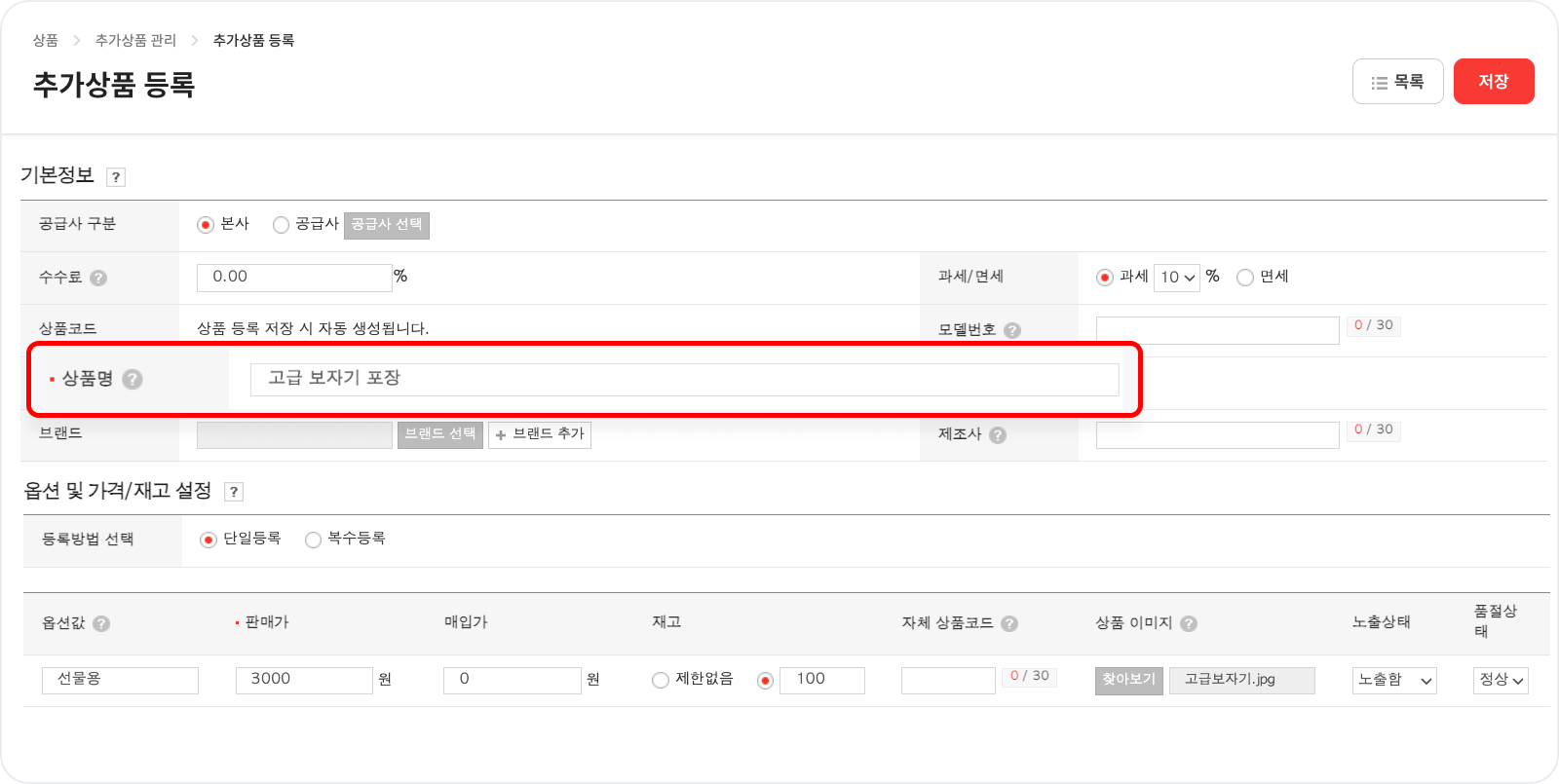The height and width of the screenshot is (784, 1559).
Task: Click the red 저장 button
Action: (1494, 82)
